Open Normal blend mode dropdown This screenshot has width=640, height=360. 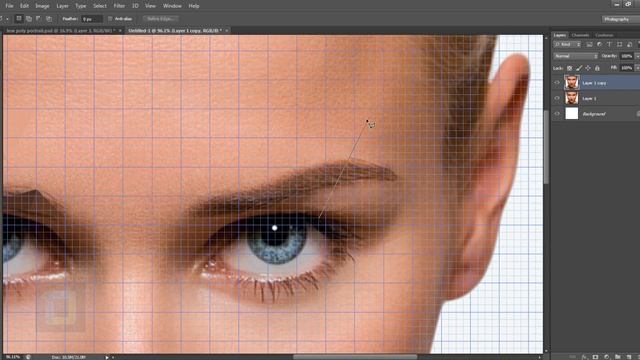click(576, 56)
